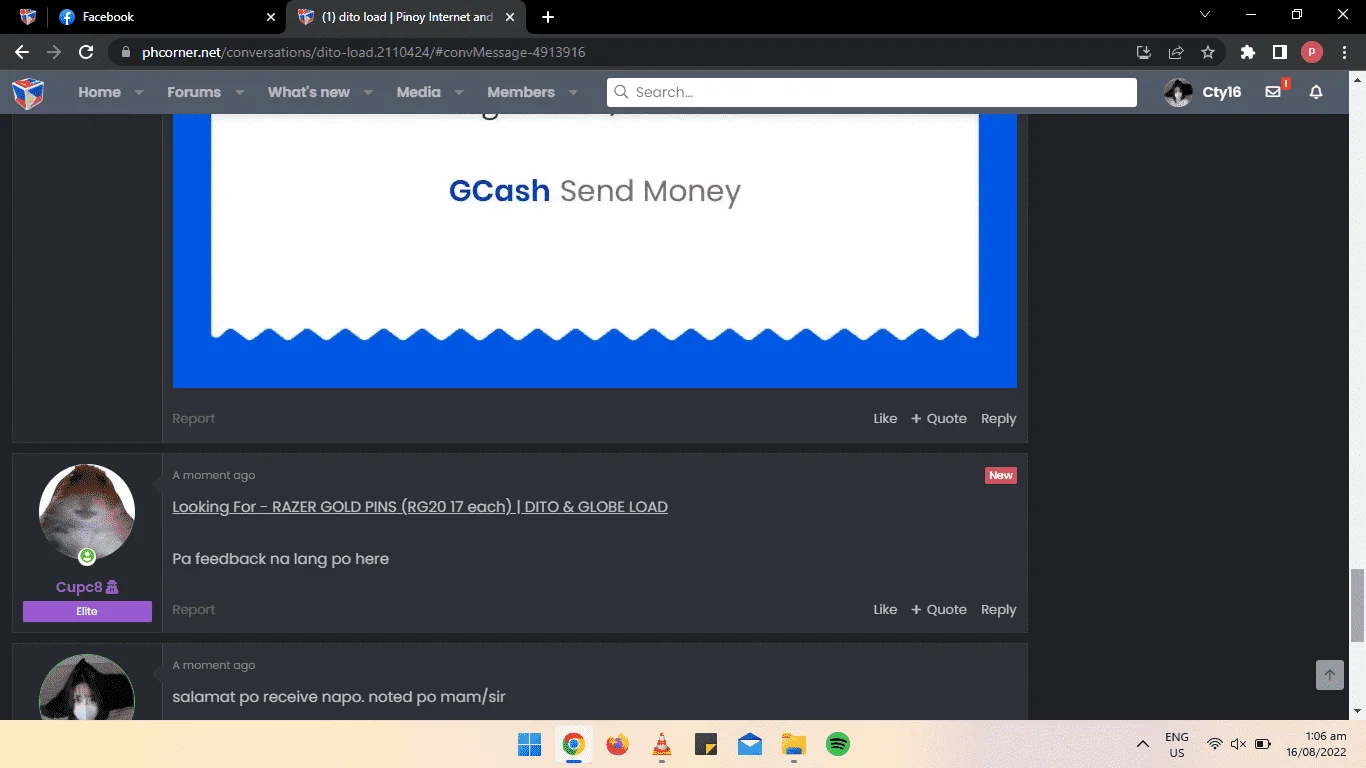Click the address bar URL
Viewport: 1366px width, 768px height.
[x=364, y=52]
